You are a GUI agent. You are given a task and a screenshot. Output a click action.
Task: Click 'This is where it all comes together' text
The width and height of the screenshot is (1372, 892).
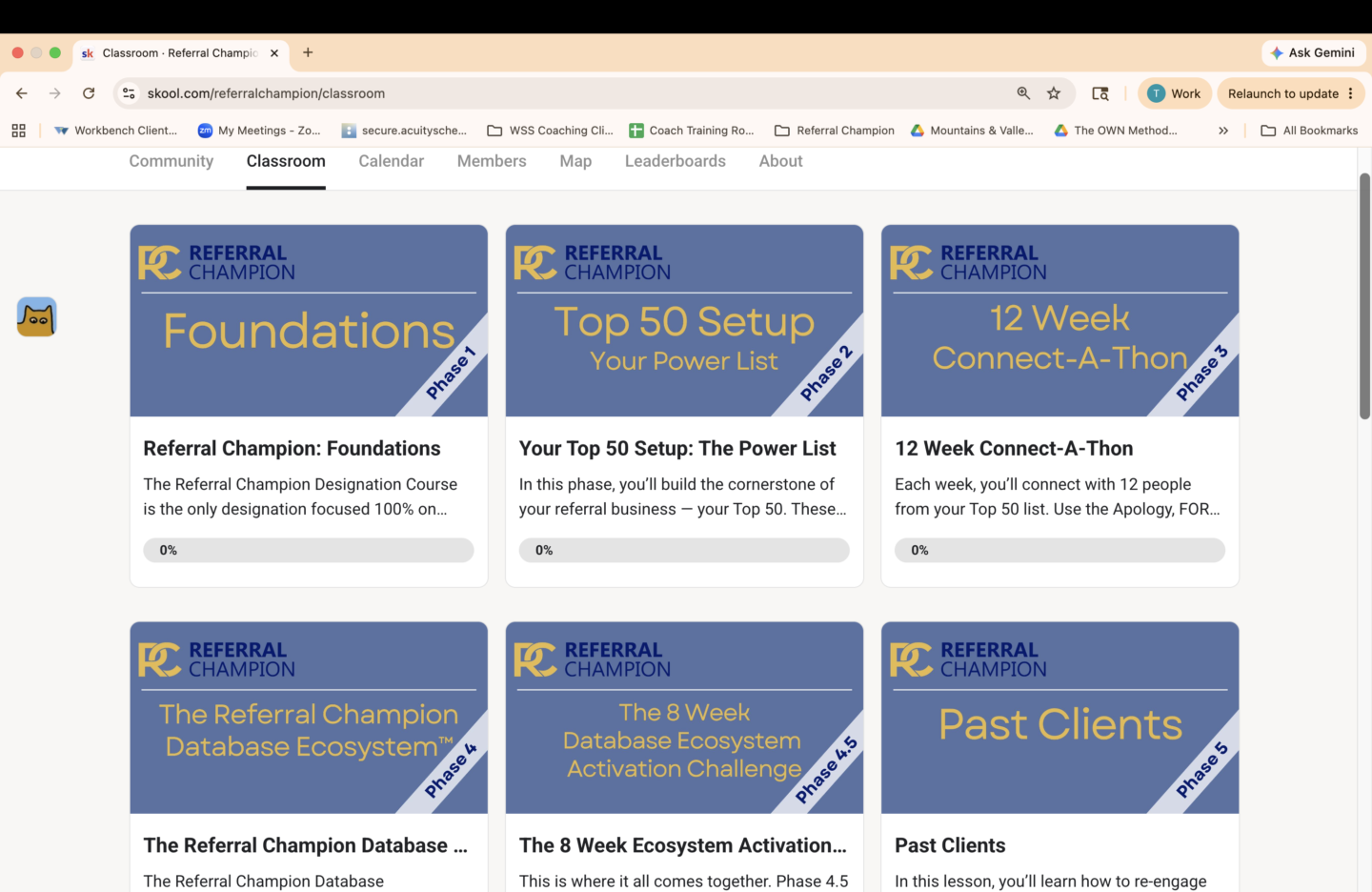point(683,882)
